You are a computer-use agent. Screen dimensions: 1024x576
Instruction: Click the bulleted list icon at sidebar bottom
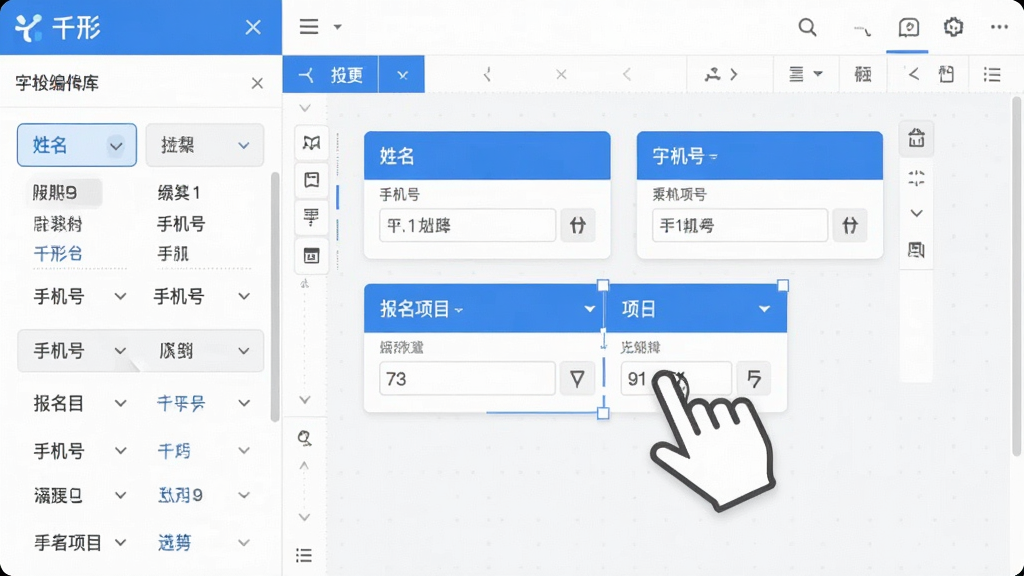coord(304,555)
